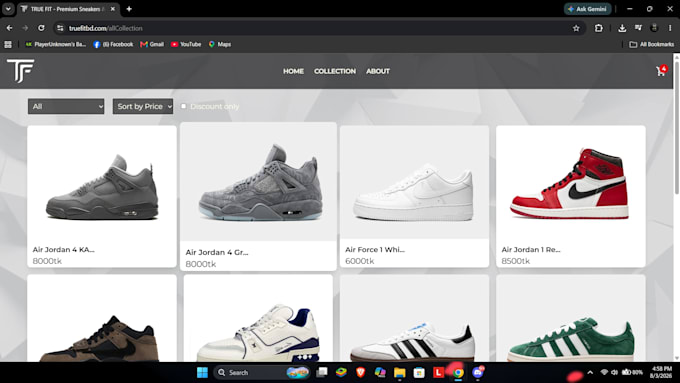Viewport: 680px width, 383px height.
Task: Open Task View on the taskbar
Action: pos(322,372)
